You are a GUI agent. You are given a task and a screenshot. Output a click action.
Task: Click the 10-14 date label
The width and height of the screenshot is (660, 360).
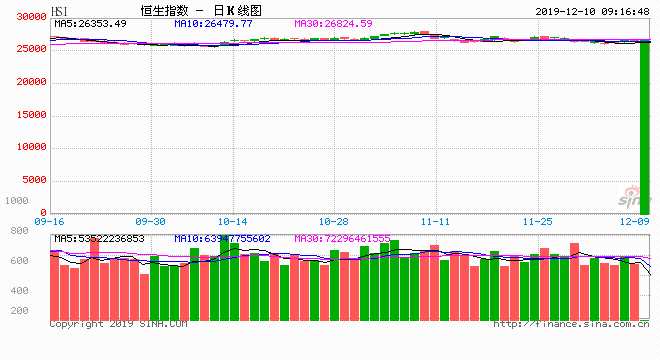(x=233, y=221)
